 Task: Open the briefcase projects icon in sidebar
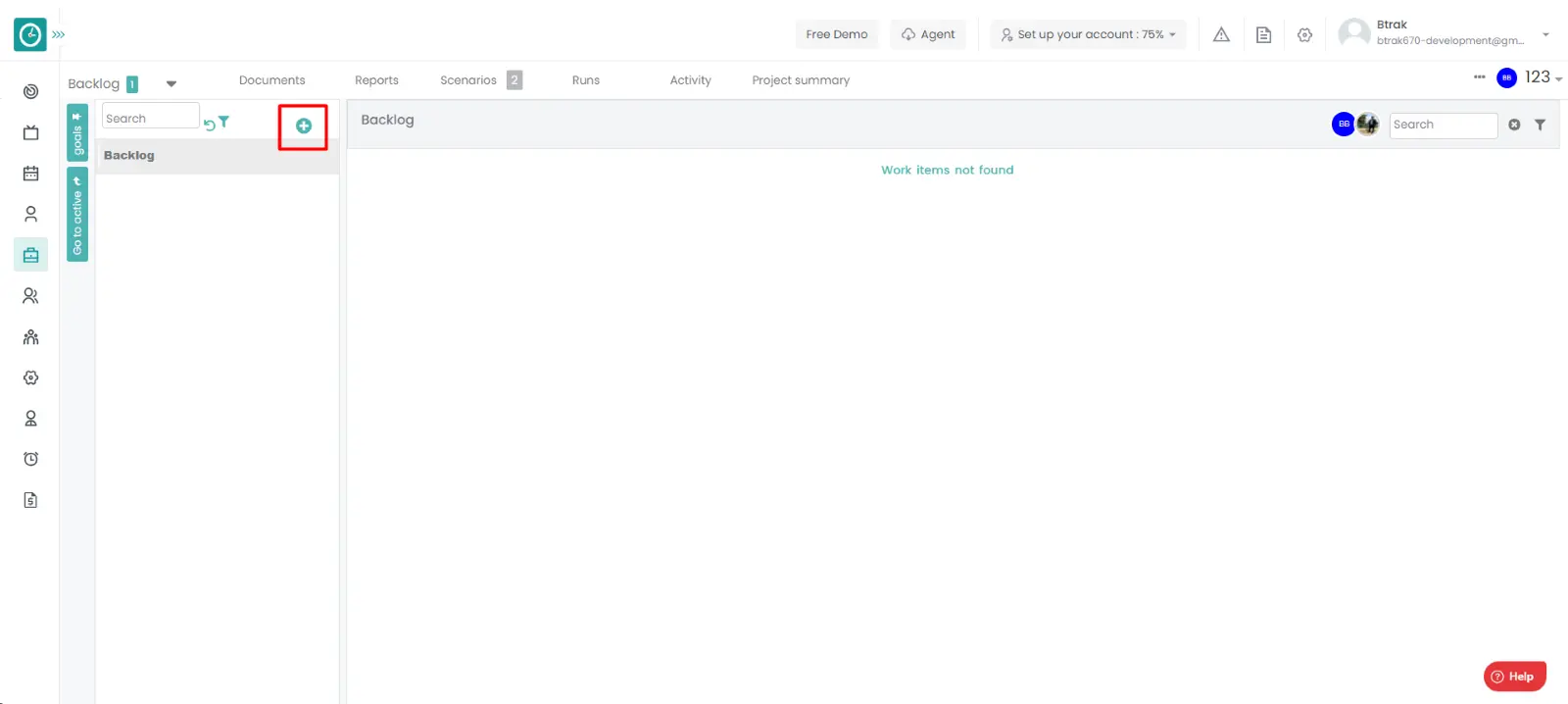click(30, 255)
